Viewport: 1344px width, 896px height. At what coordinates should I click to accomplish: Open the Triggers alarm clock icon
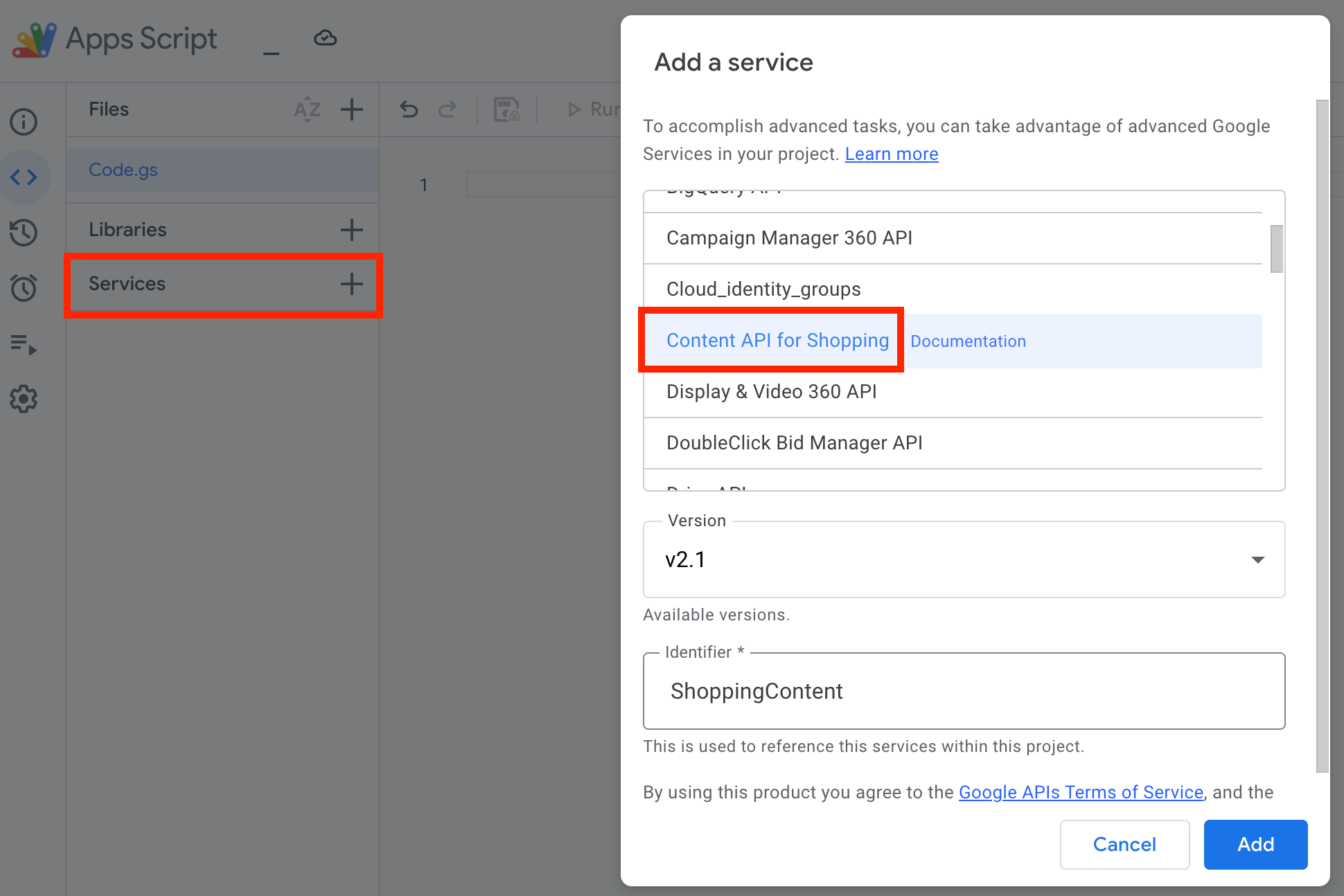coord(24,288)
